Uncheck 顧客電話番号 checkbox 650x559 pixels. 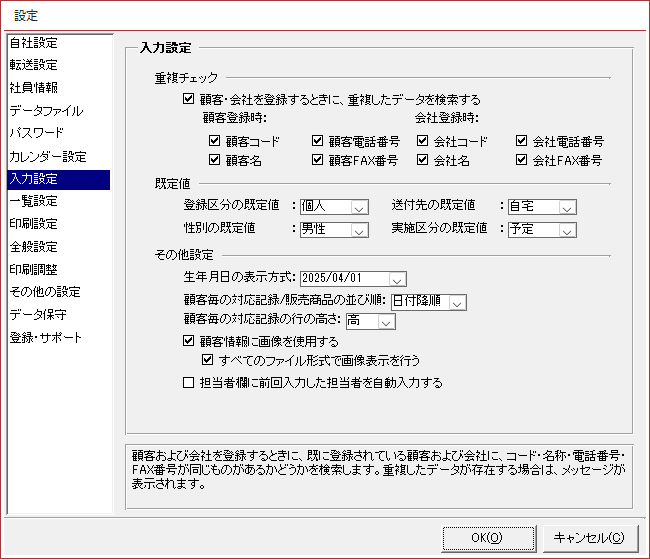318,141
